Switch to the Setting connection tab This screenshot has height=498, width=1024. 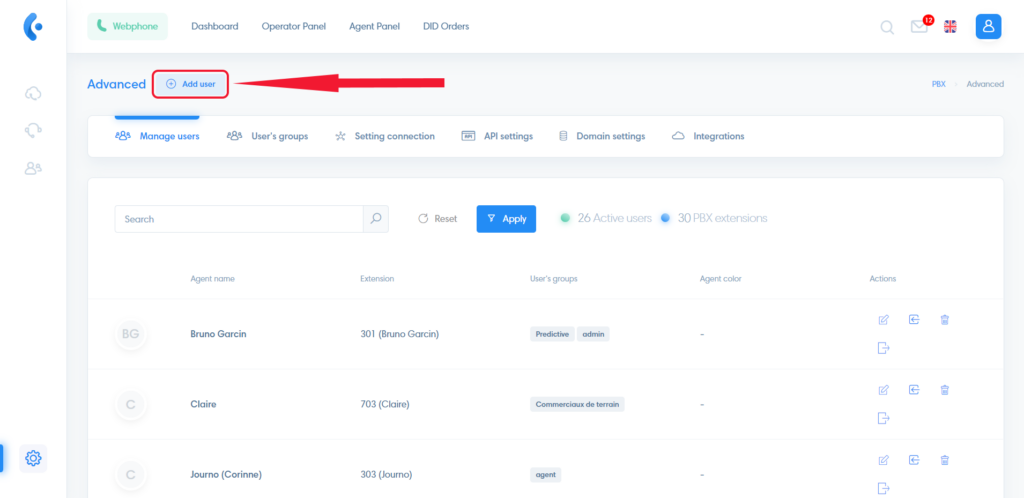tap(385, 136)
